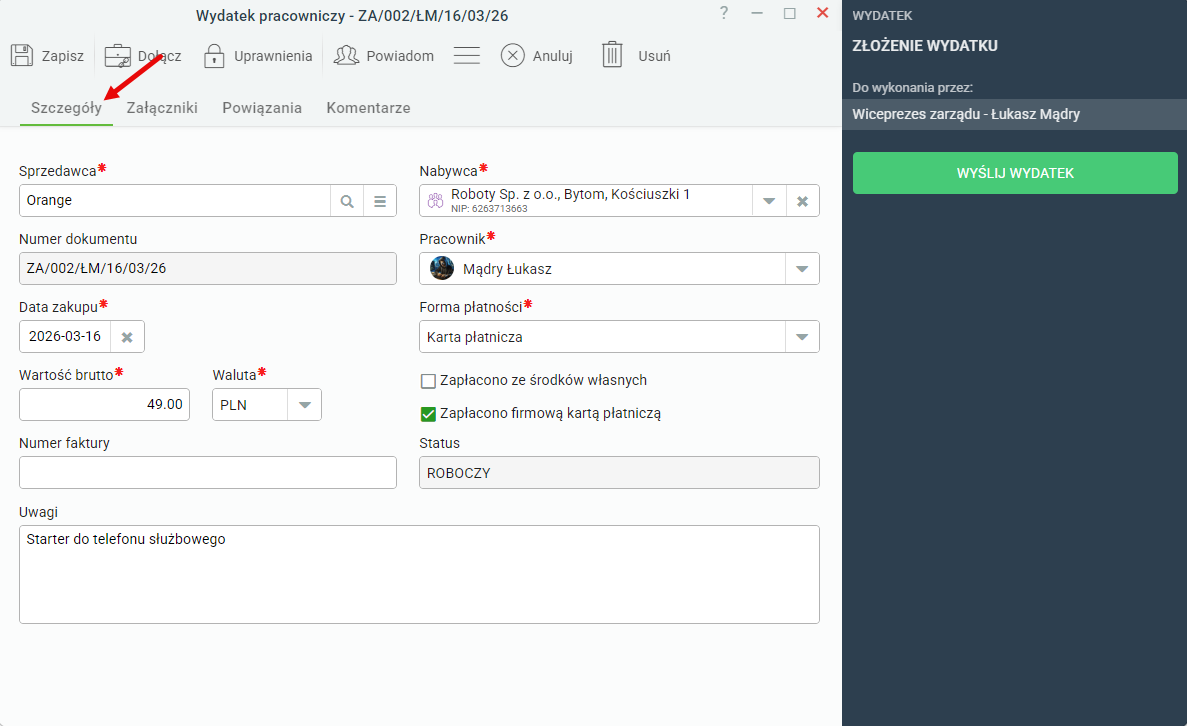Click the ZŁOŻENIE WYDATKU heading
This screenshot has height=726, width=1187.
pyautogui.click(x=925, y=45)
